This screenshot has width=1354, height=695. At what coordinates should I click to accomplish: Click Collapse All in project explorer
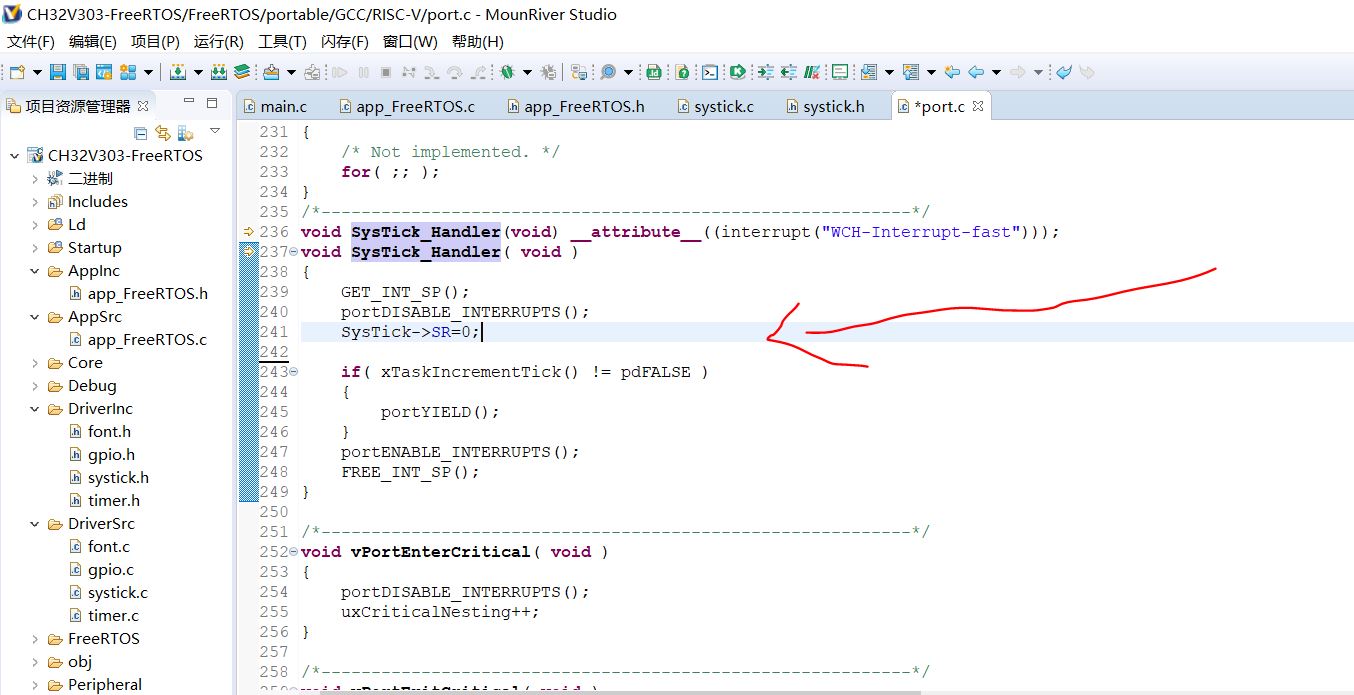(141, 133)
